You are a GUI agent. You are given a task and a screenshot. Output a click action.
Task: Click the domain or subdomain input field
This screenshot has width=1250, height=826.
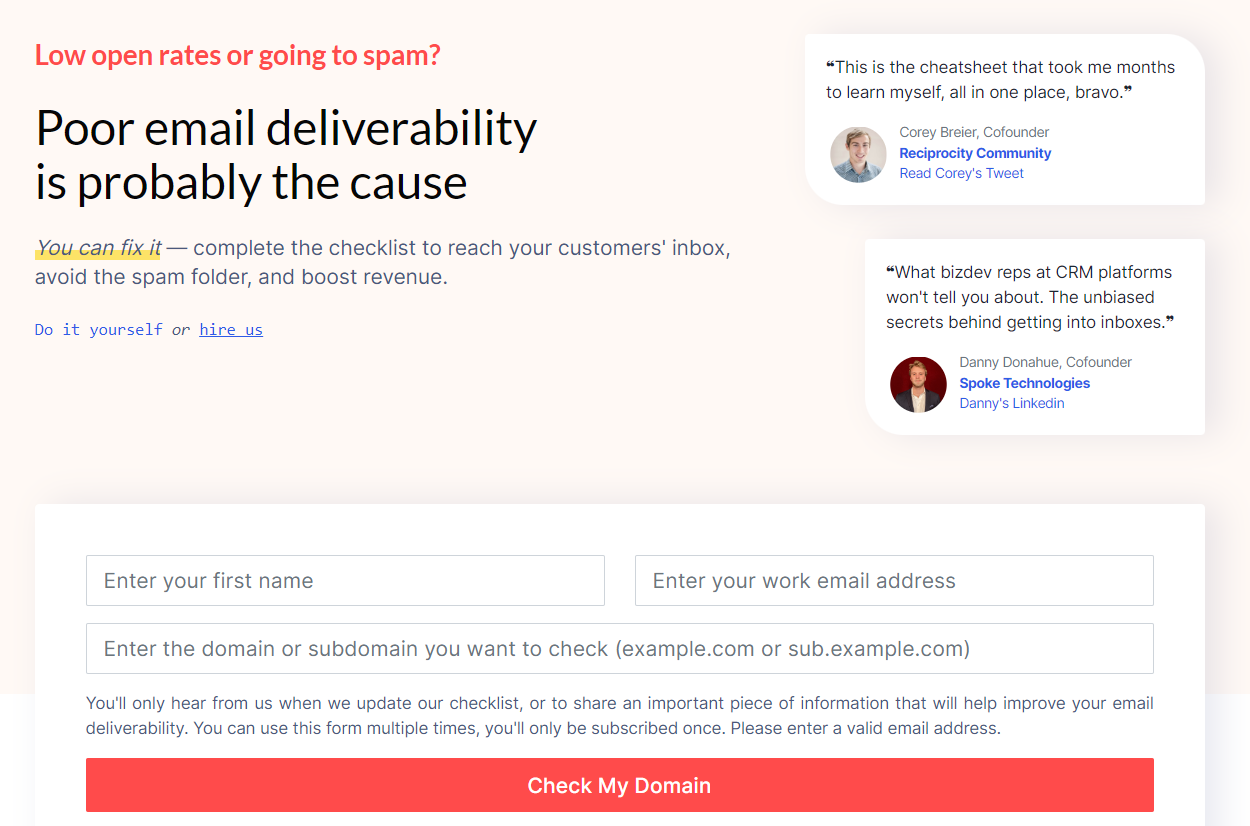click(619, 648)
